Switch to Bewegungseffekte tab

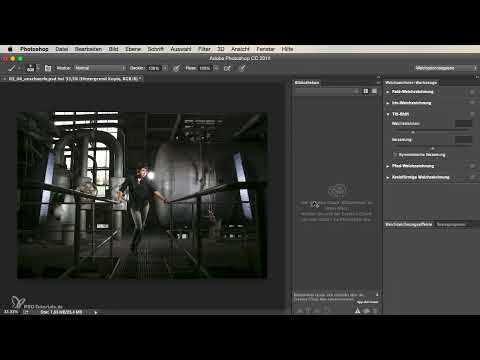[451, 224]
